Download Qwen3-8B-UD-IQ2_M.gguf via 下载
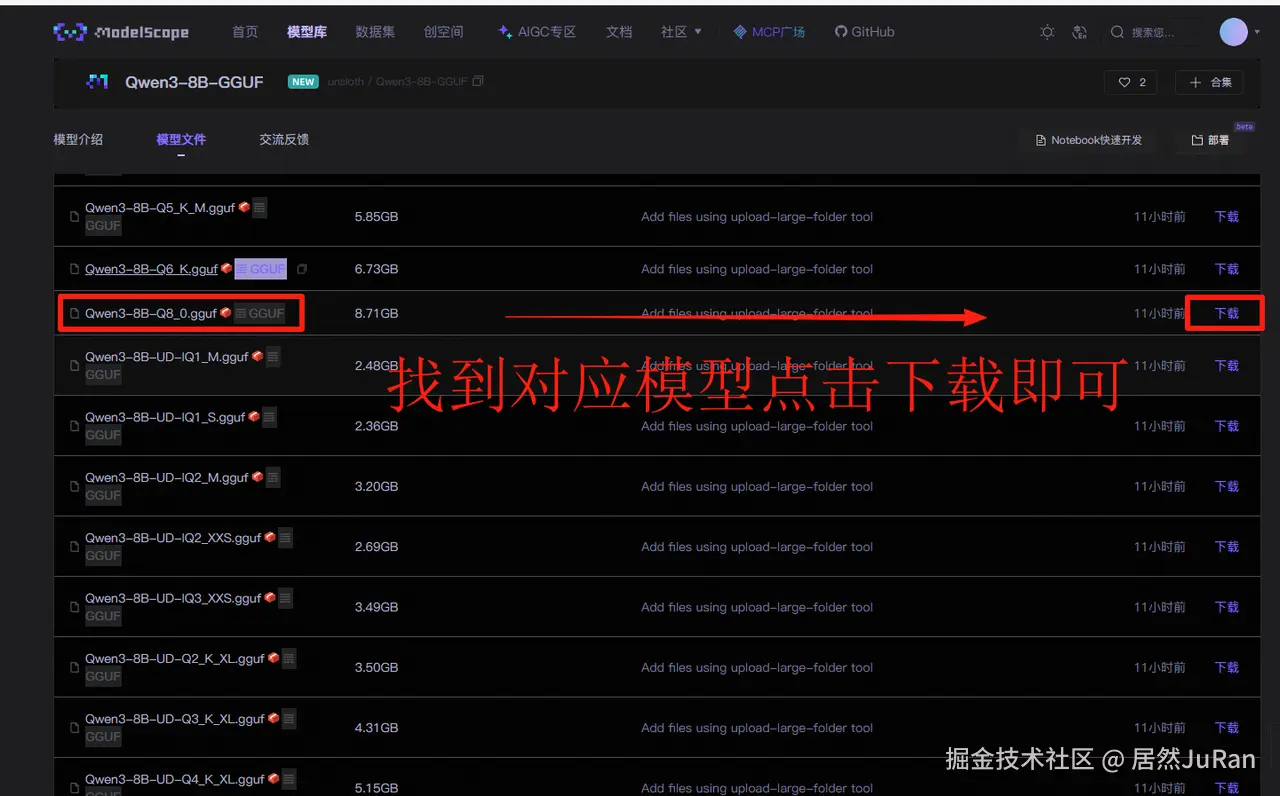The width and height of the screenshot is (1280, 796). coord(1226,487)
